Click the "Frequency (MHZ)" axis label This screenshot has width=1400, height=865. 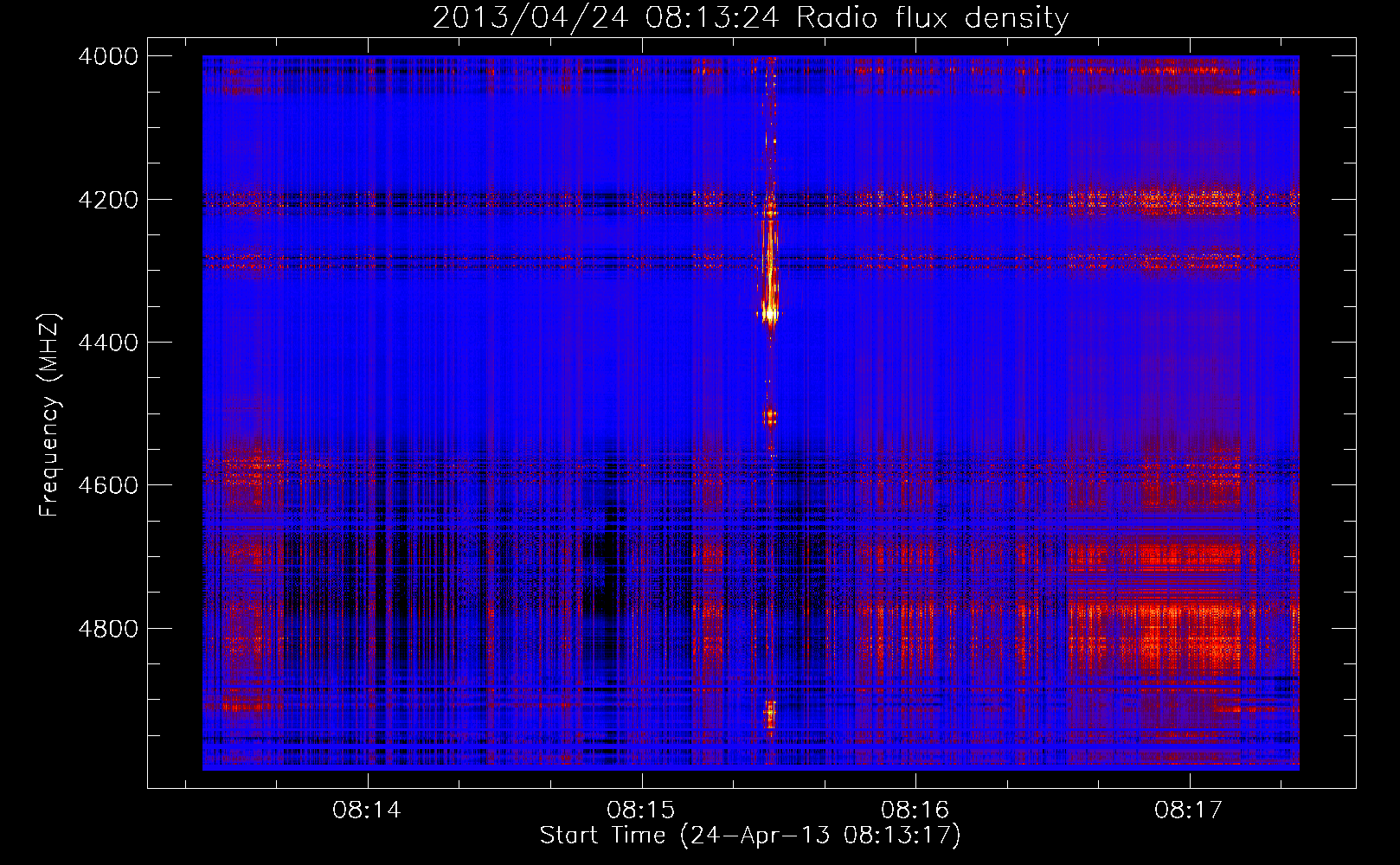49,415
